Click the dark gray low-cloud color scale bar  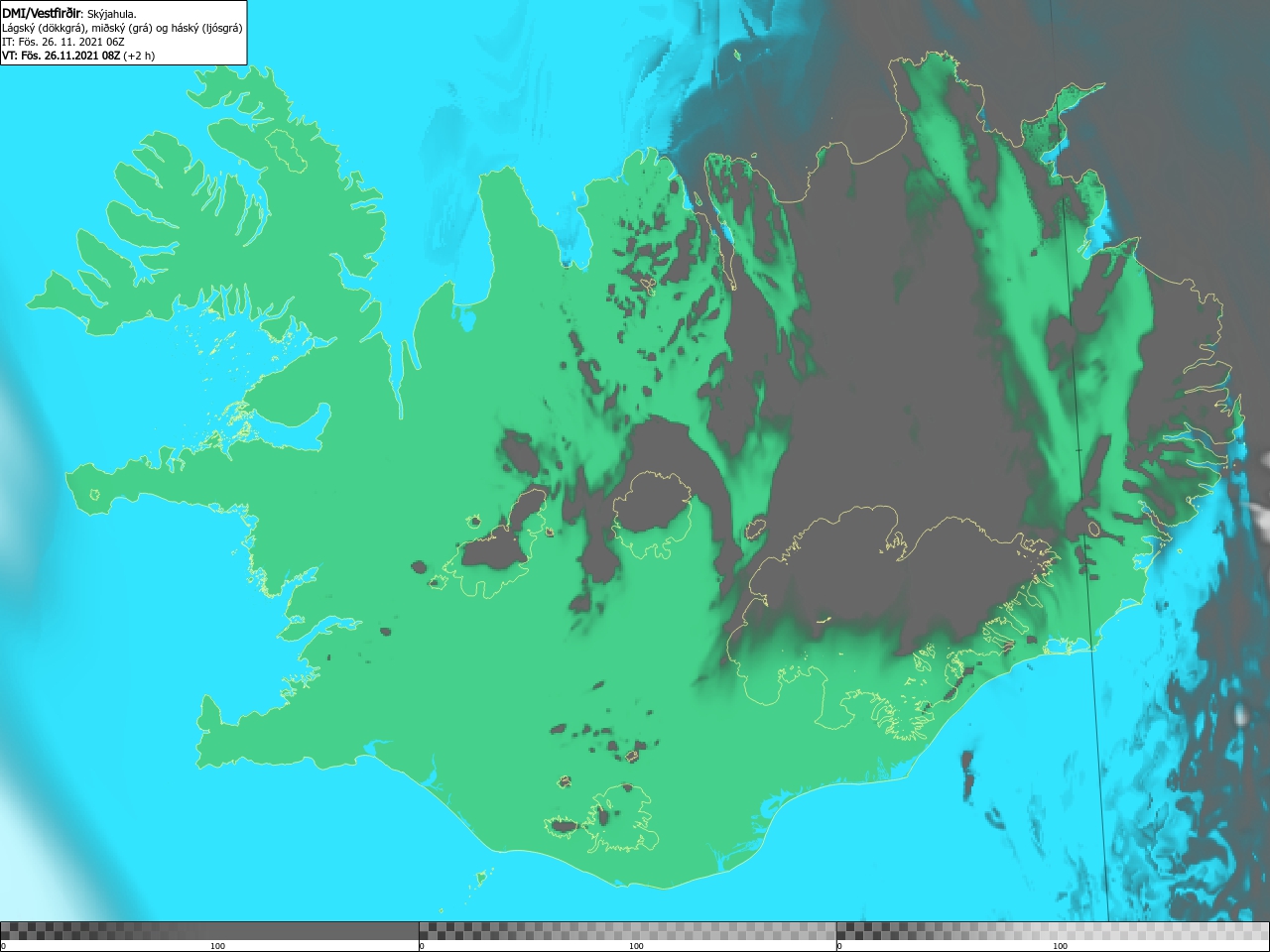(209, 930)
